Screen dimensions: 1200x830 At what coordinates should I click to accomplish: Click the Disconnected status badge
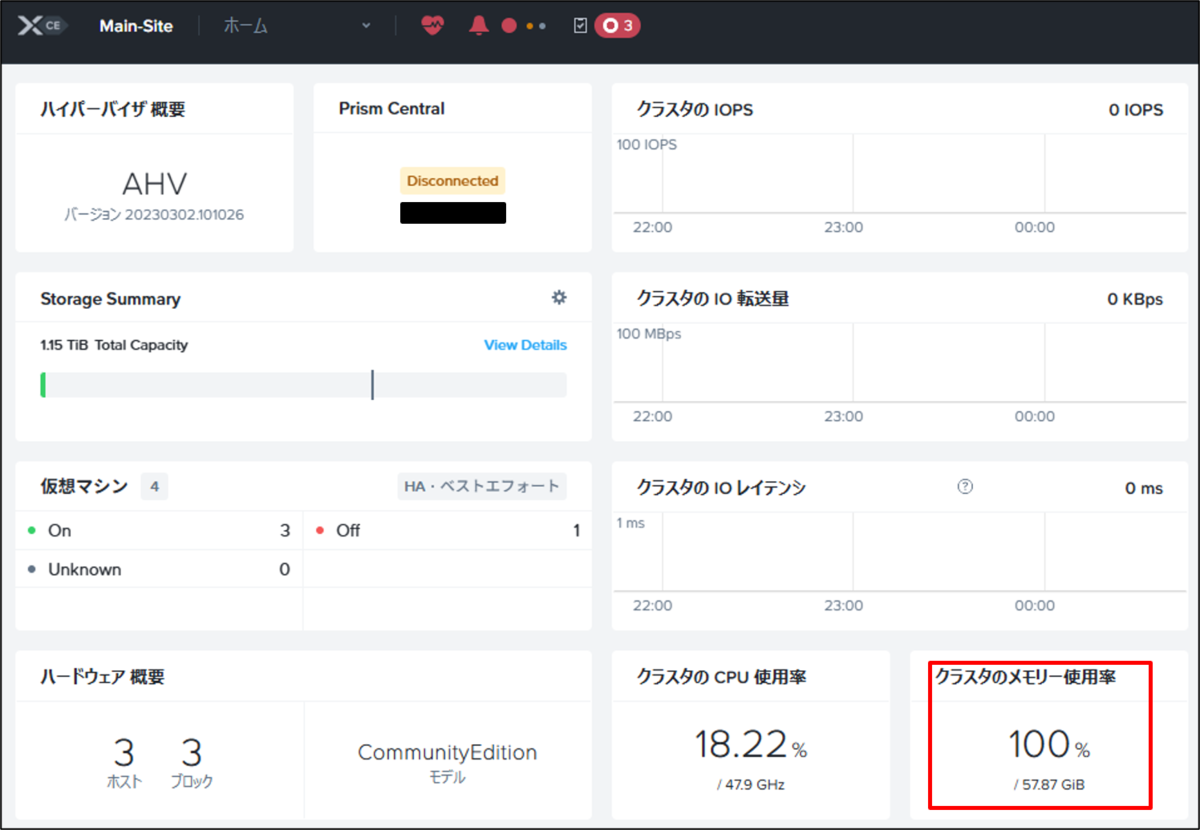453,181
